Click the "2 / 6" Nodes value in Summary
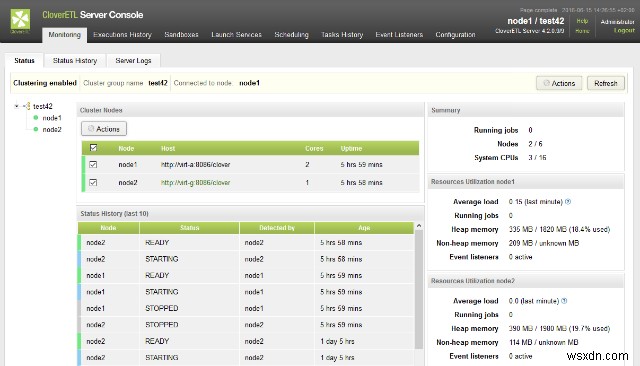This screenshot has height=366, width=640. (x=535, y=144)
